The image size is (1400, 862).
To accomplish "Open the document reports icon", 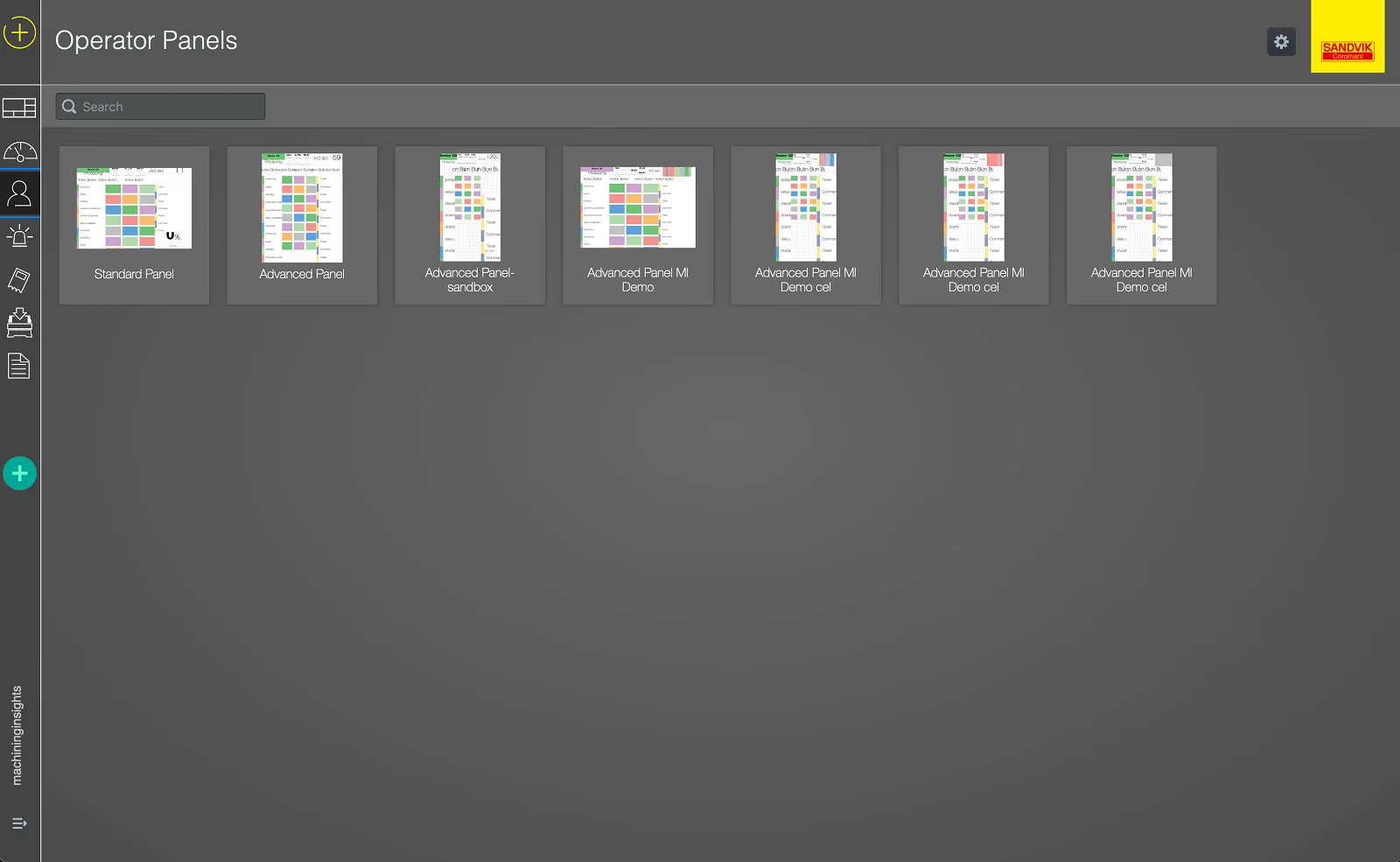I will (x=19, y=366).
